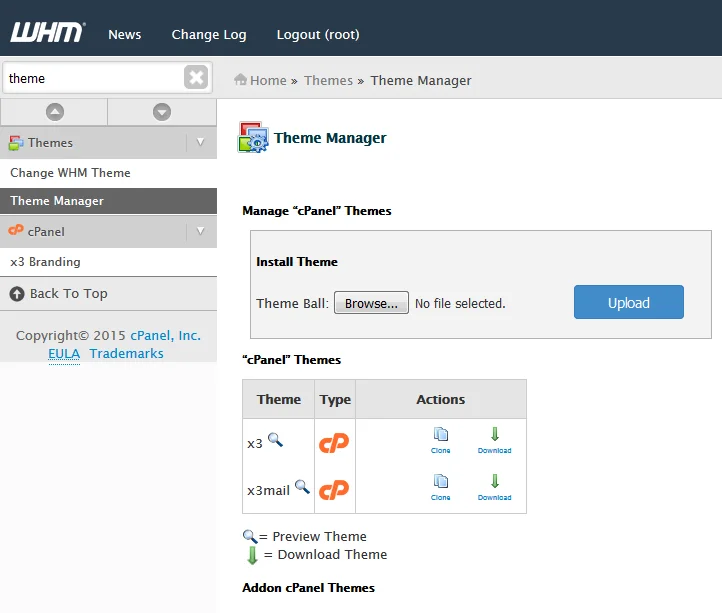The height and width of the screenshot is (613, 722).
Task: Click the cPanel sidebar section header
Action: tap(108, 231)
